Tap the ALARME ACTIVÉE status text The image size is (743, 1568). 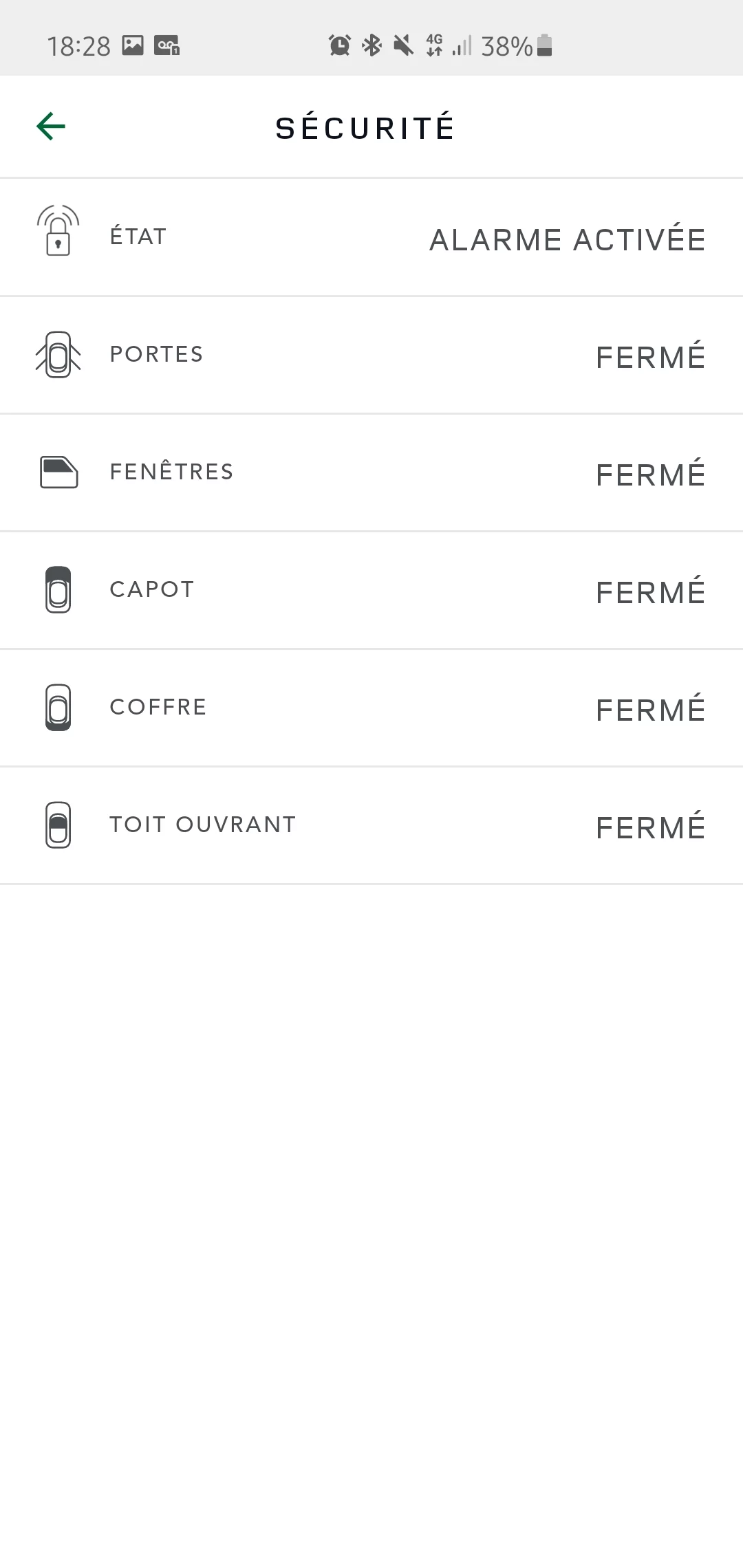point(568,239)
